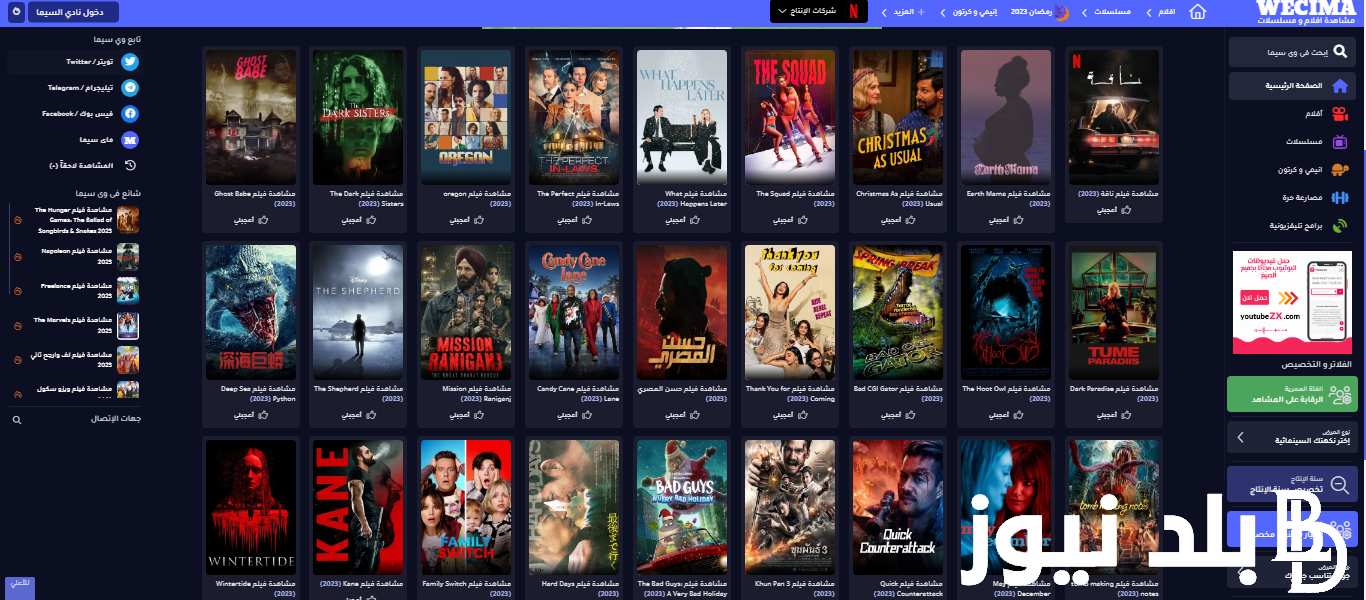Click the Facebook icon
The height and width of the screenshot is (600, 1366).
pos(130,114)
